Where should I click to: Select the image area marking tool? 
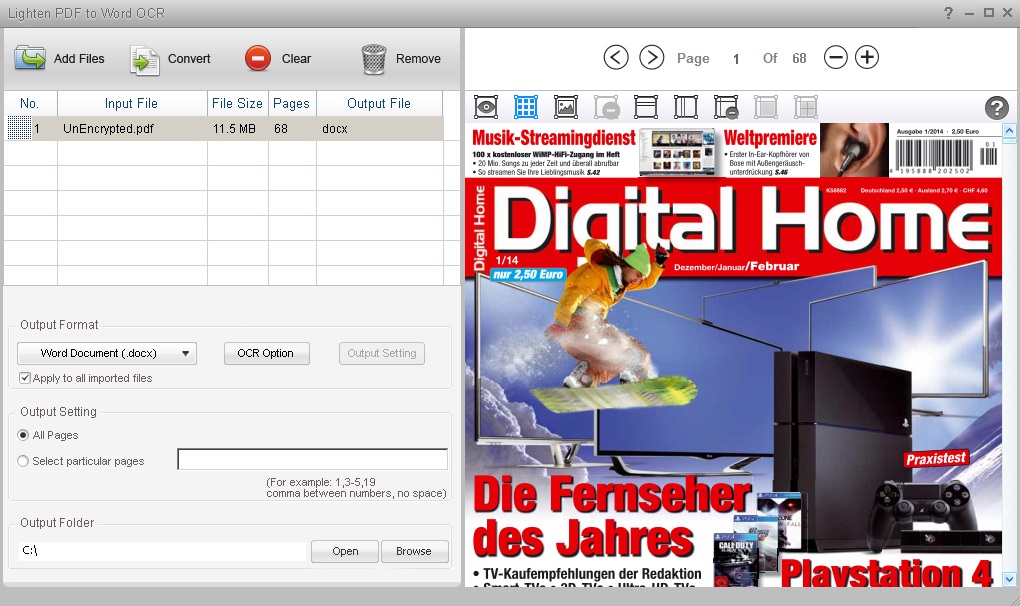(x=566, y=107)
